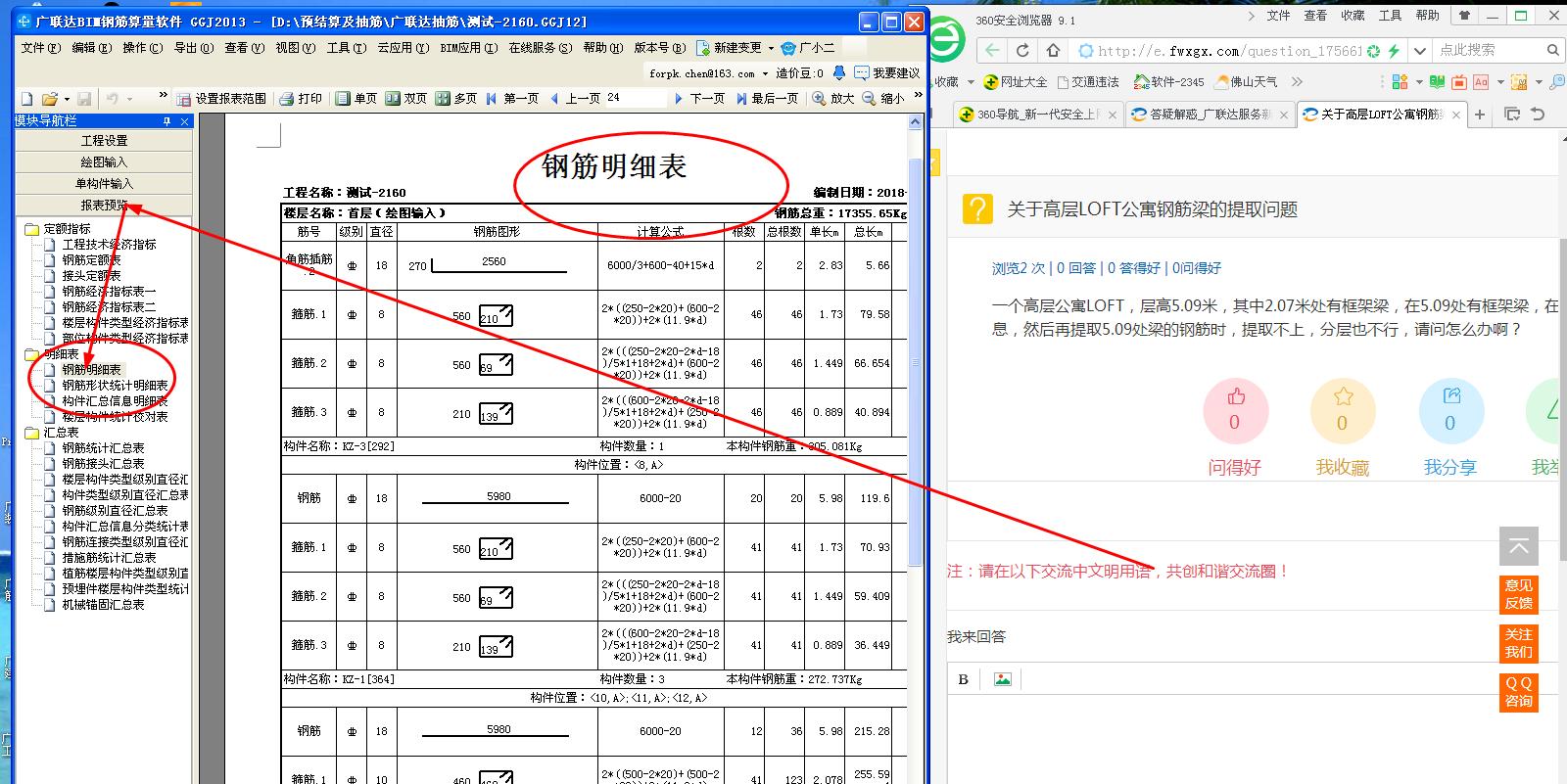Open forpk.chen@163.com account dropdown
1567x784 pixels.
pyautogui.click(x=765, y=73)
